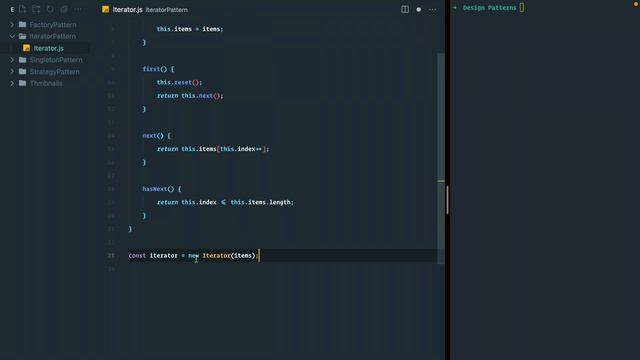Expand the Thmbnails folder chevron
This screenshot has width=640, height=360.
click(x=12, y=83)
